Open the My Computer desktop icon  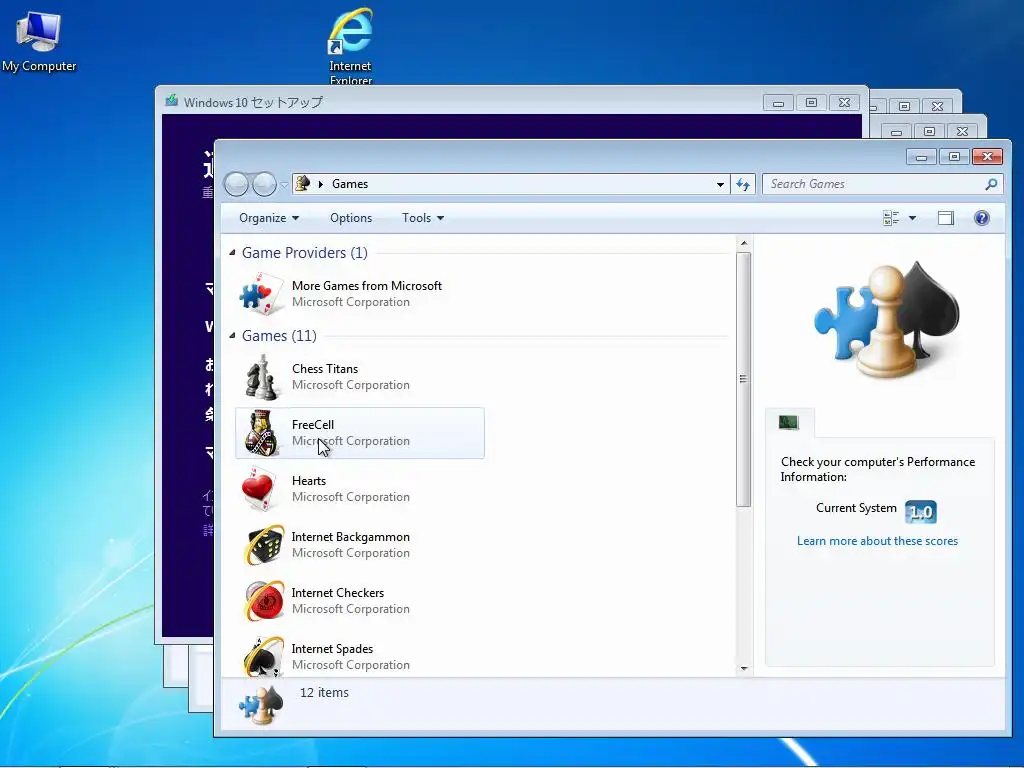coord(39,40)
